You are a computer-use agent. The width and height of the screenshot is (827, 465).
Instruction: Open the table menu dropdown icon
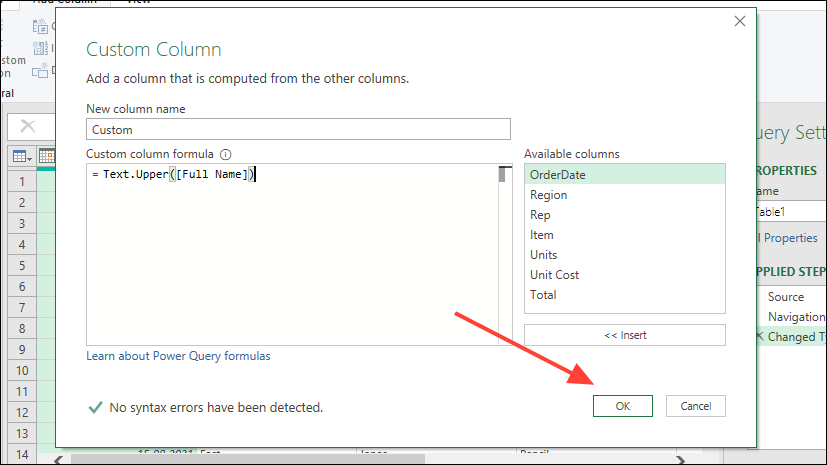pyautogui.click(x=22, y=157)
